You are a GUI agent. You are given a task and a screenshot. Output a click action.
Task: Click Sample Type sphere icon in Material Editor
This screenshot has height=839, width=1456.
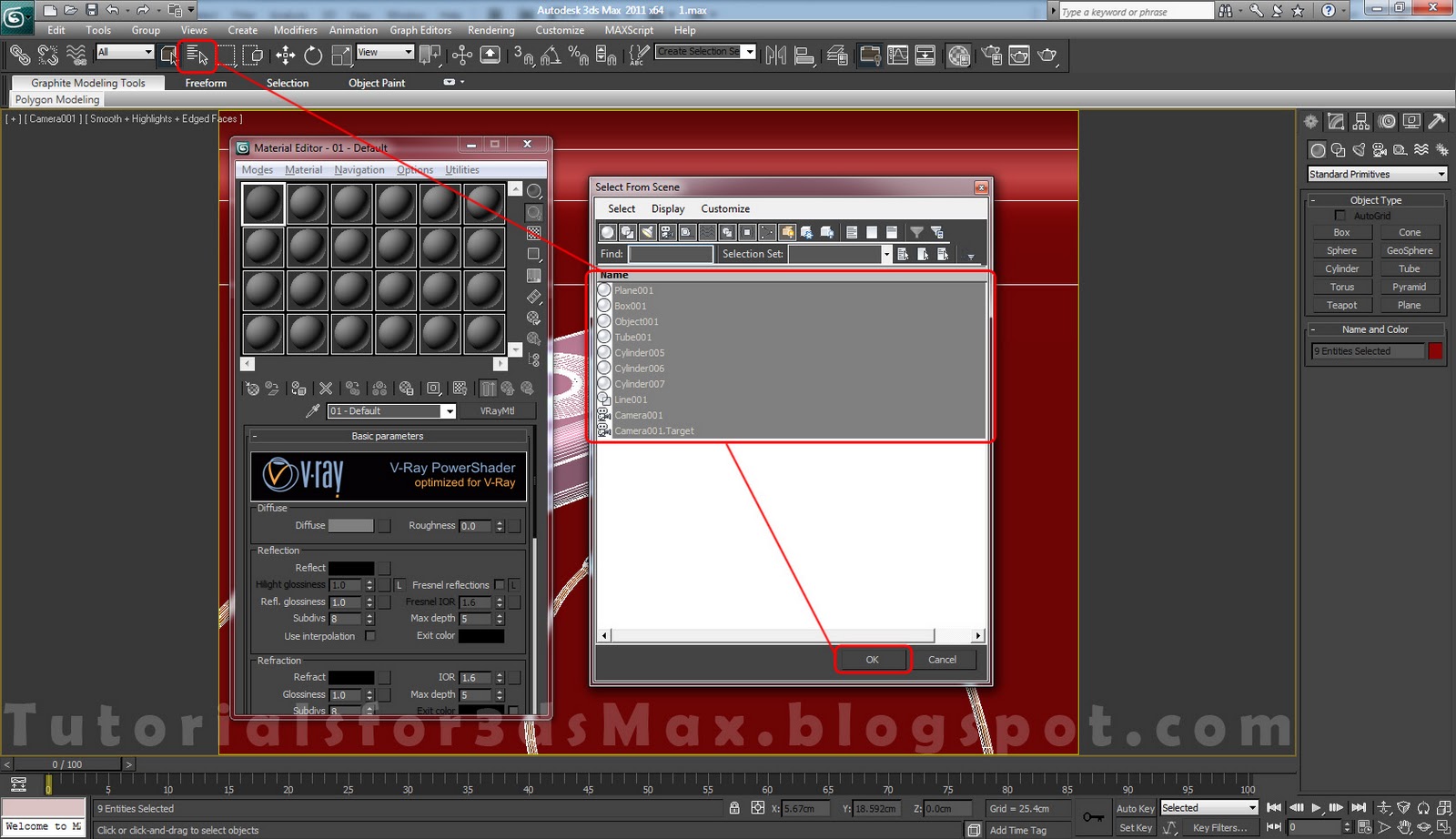(x=534, y=191)
